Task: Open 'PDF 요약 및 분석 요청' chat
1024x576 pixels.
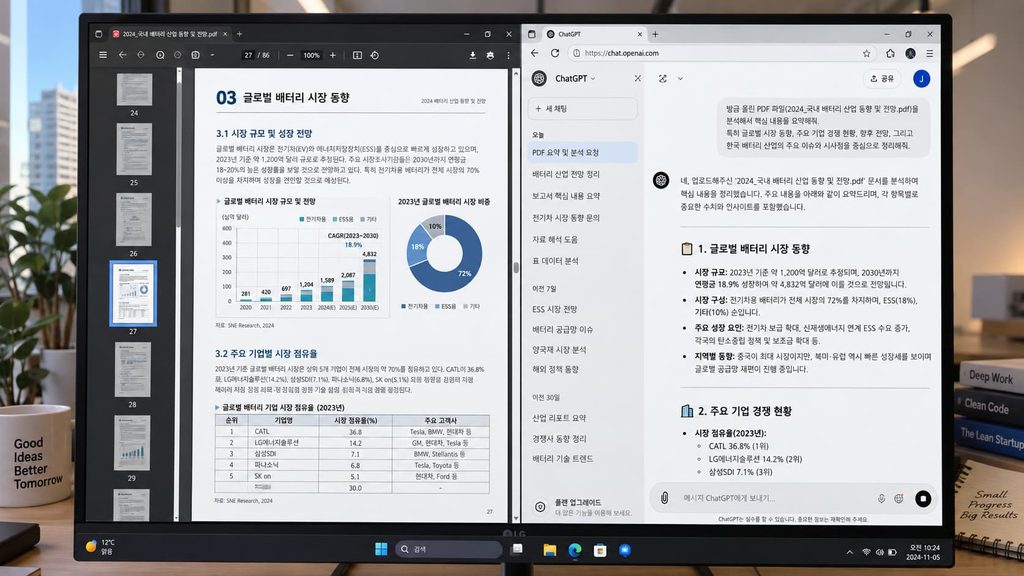Action: click(583, 152)
